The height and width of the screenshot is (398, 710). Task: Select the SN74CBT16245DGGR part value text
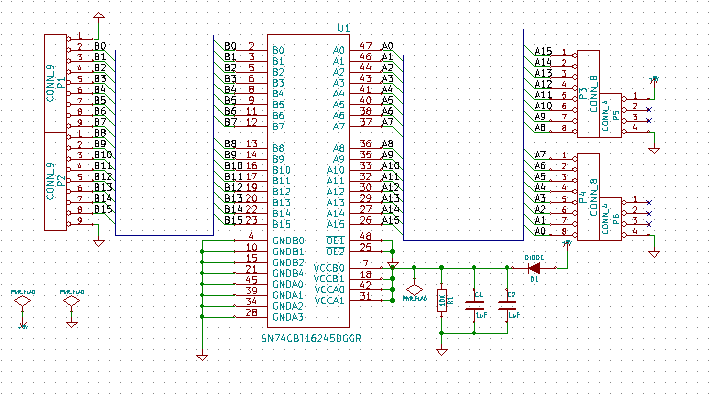[x=312, y=338]
